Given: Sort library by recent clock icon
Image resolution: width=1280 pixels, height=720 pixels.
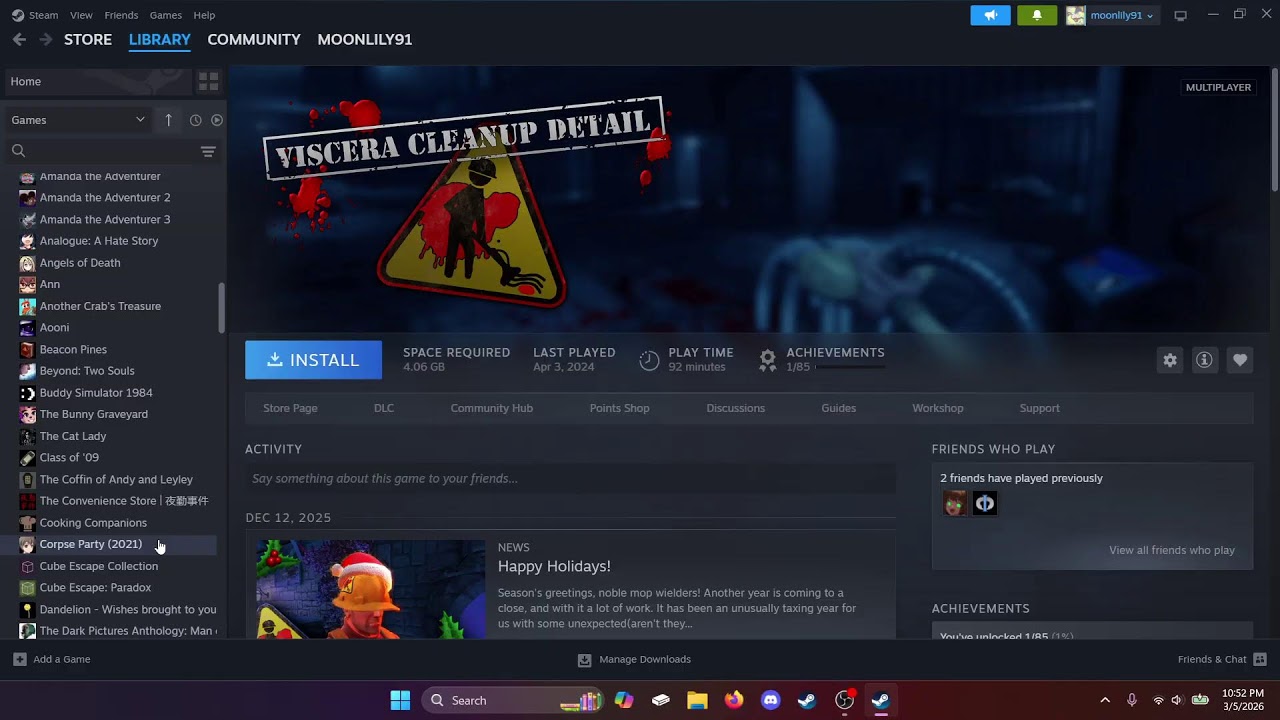Looking at the screenshot, I should tap(195, 120).
